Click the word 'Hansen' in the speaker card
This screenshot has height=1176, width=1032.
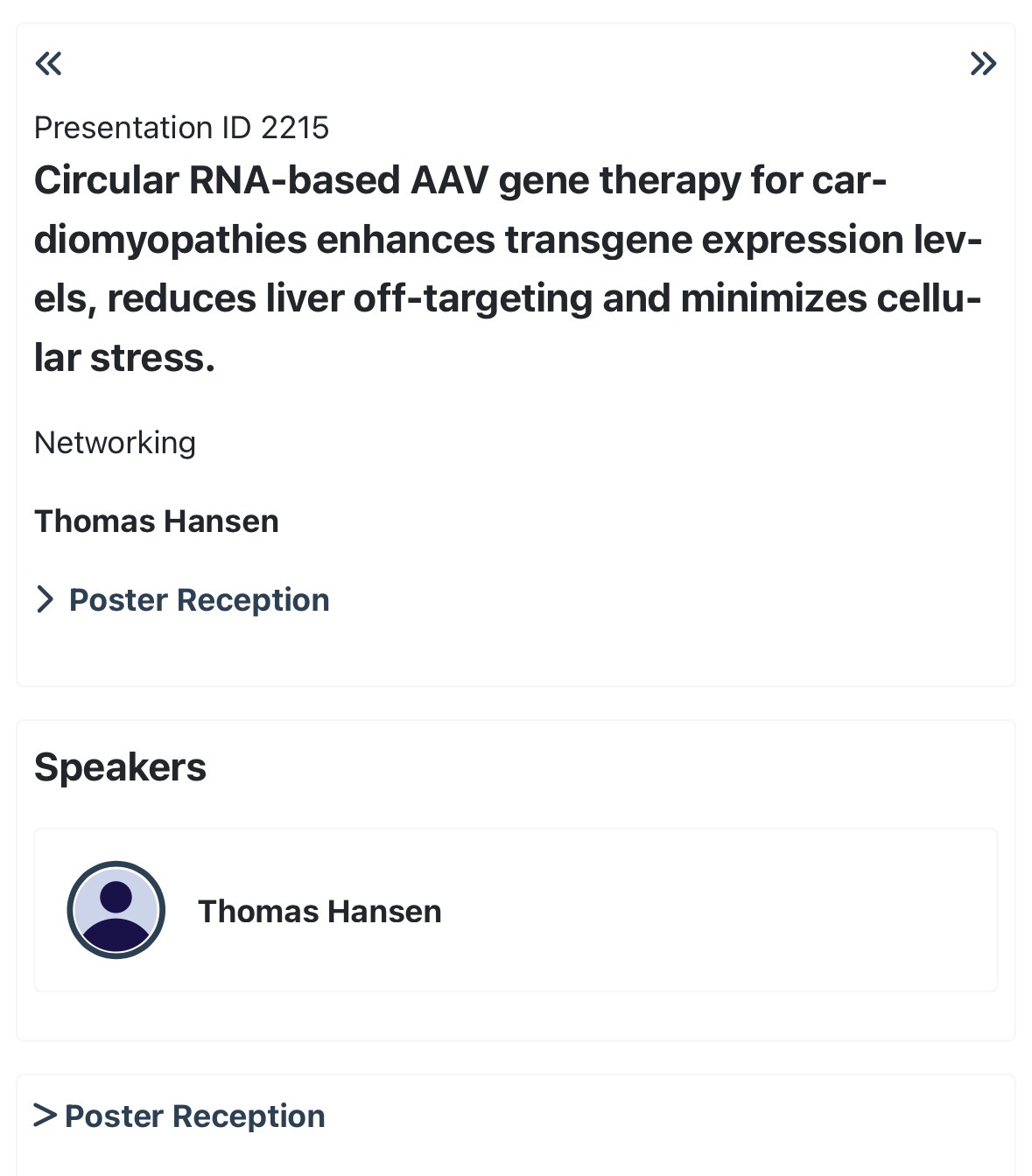click(385, 912)
